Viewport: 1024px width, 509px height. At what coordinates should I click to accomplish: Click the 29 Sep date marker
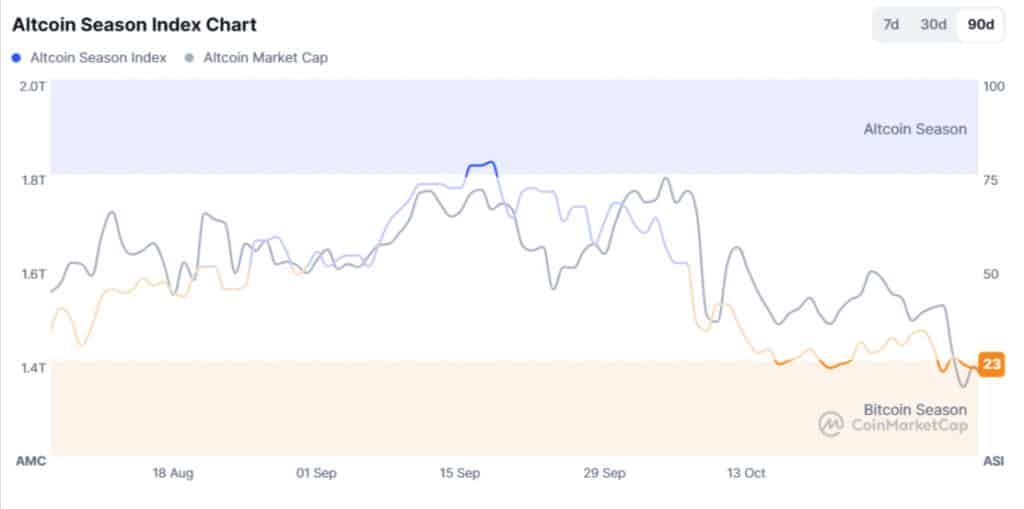[x=604, y=472]
